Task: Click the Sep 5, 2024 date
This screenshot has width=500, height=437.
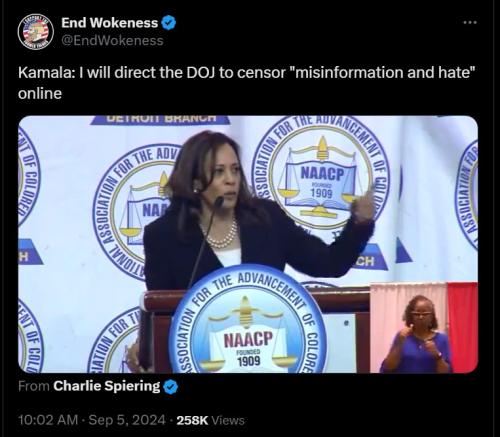Action: (x=127, y=420)
